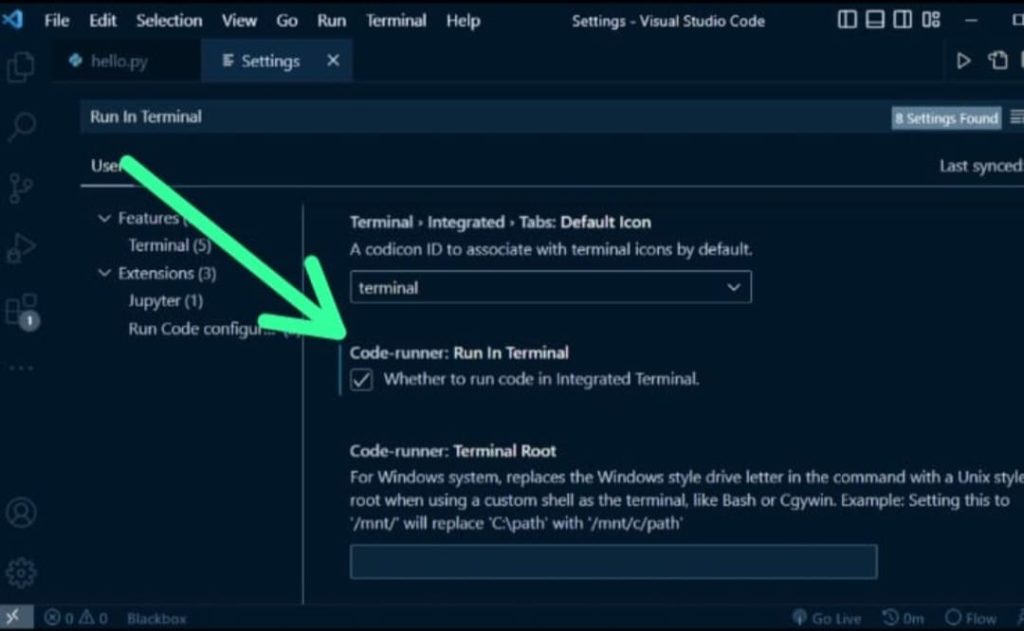Open the Explorer view in activity bar
Viewport: 1024px width, 631px height.
21,67
